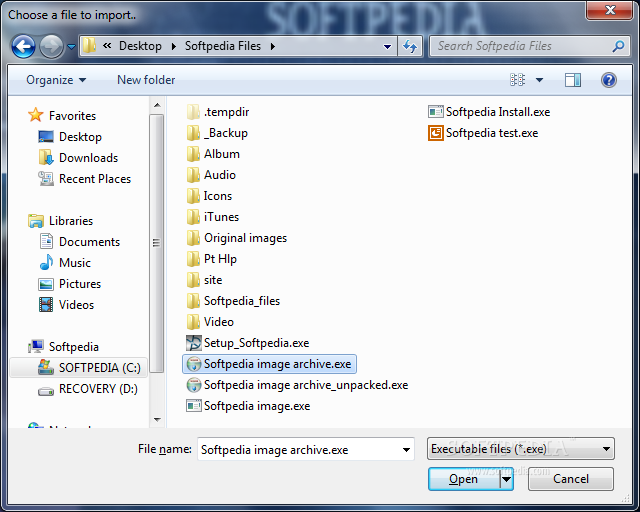Click the double chevron in address bar

[x=107, y=46]
